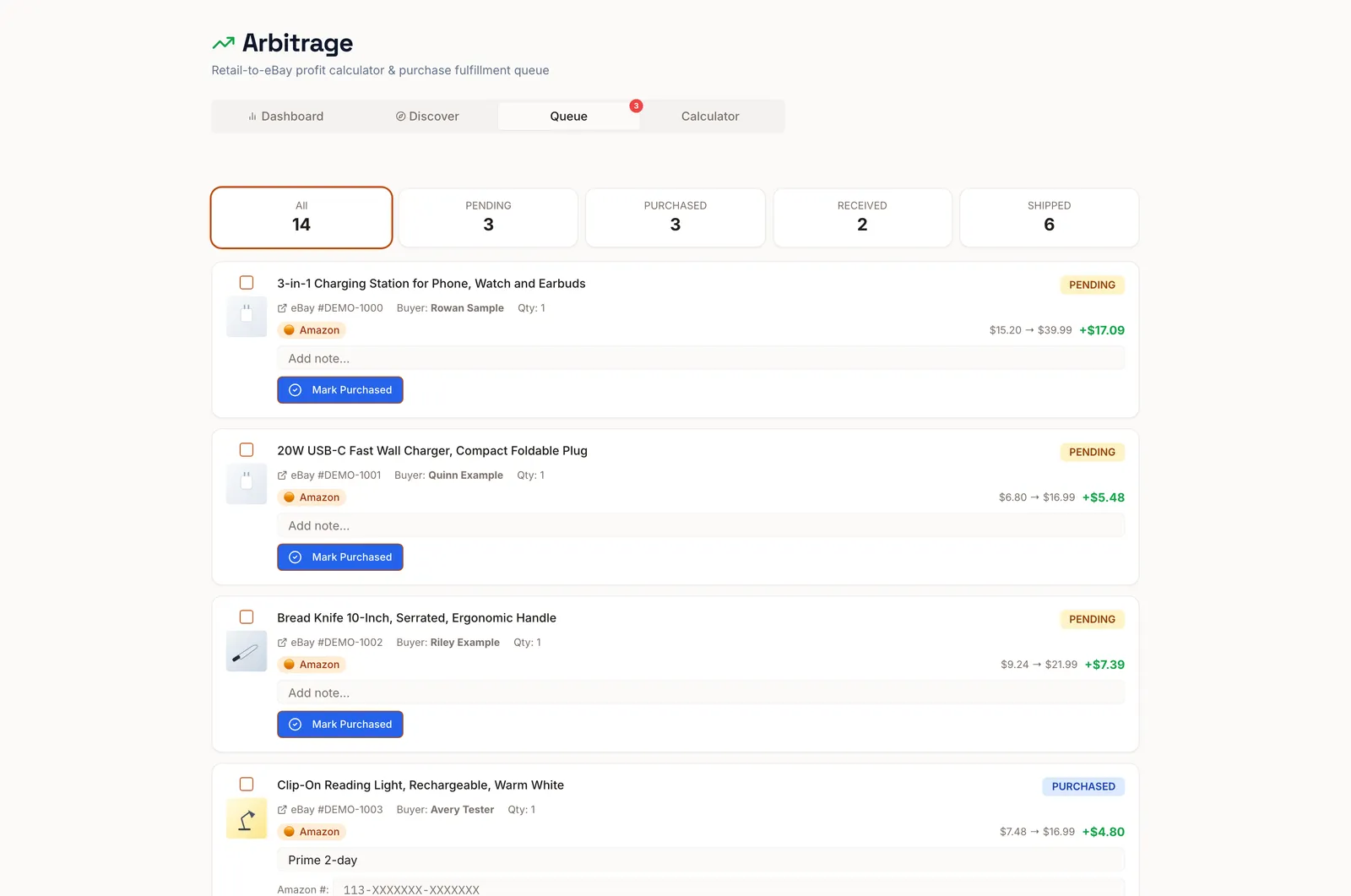Click buyer name Riley Example
The image size is (1351, 896).
[x=465, y=643]
